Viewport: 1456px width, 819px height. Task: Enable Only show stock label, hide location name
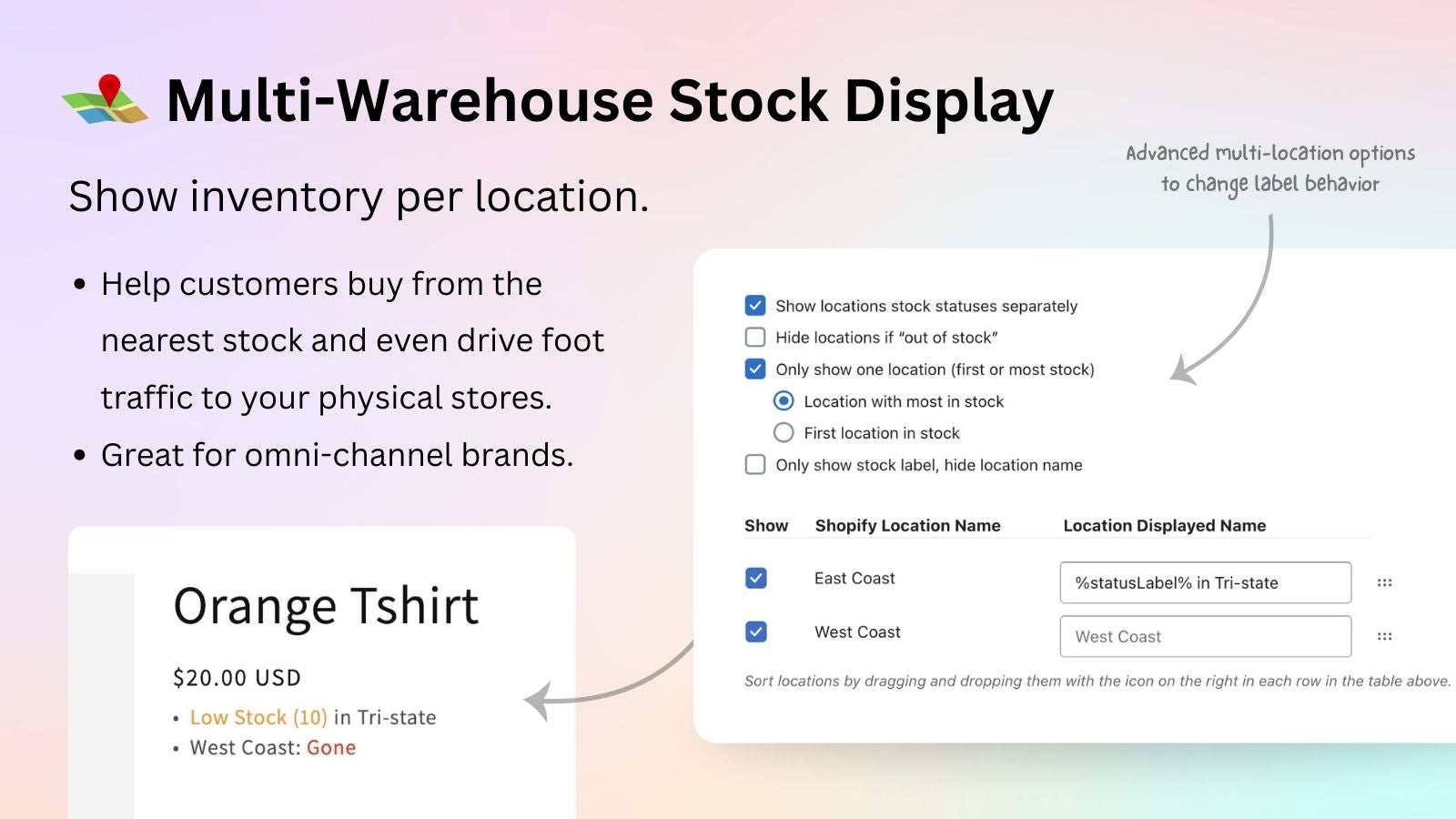(x=755, y=464)
